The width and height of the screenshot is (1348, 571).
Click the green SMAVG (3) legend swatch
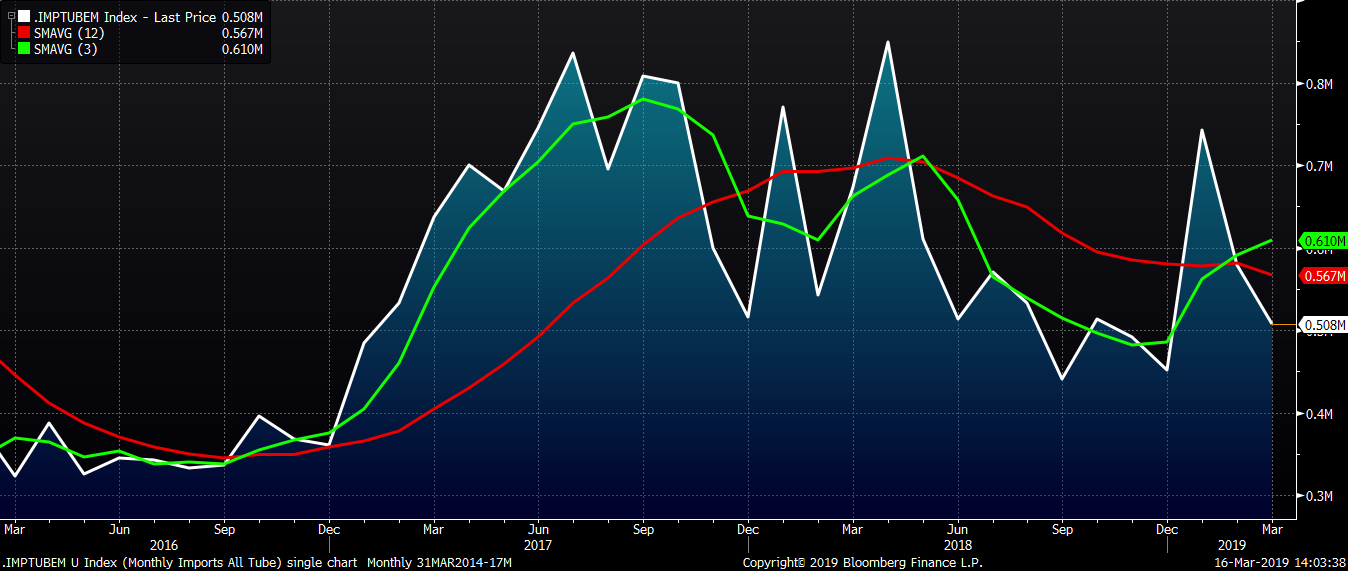[24, 49]
